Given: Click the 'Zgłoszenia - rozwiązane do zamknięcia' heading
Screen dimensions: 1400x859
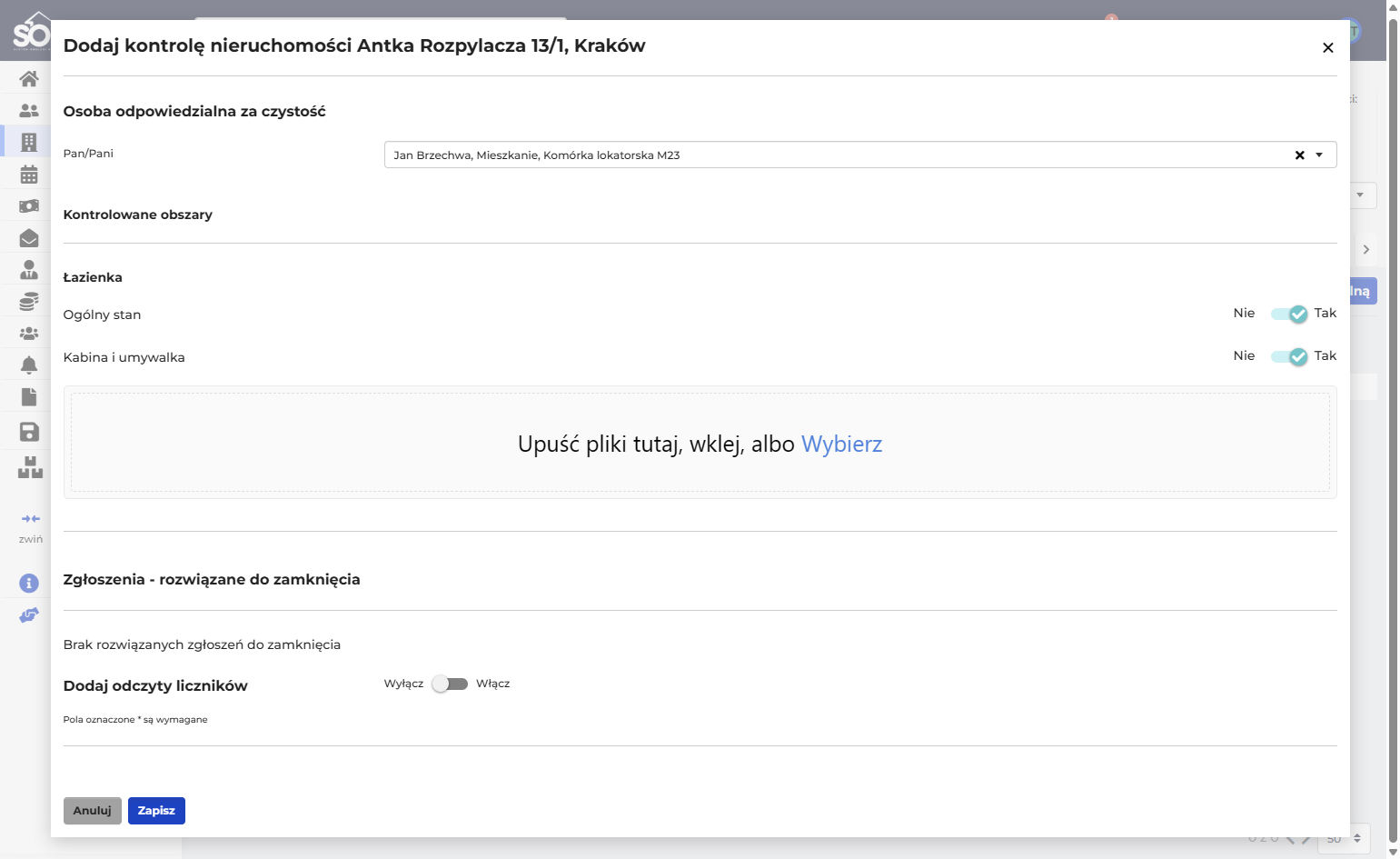Looking at the screenshot, I should (x=212, y=580).
